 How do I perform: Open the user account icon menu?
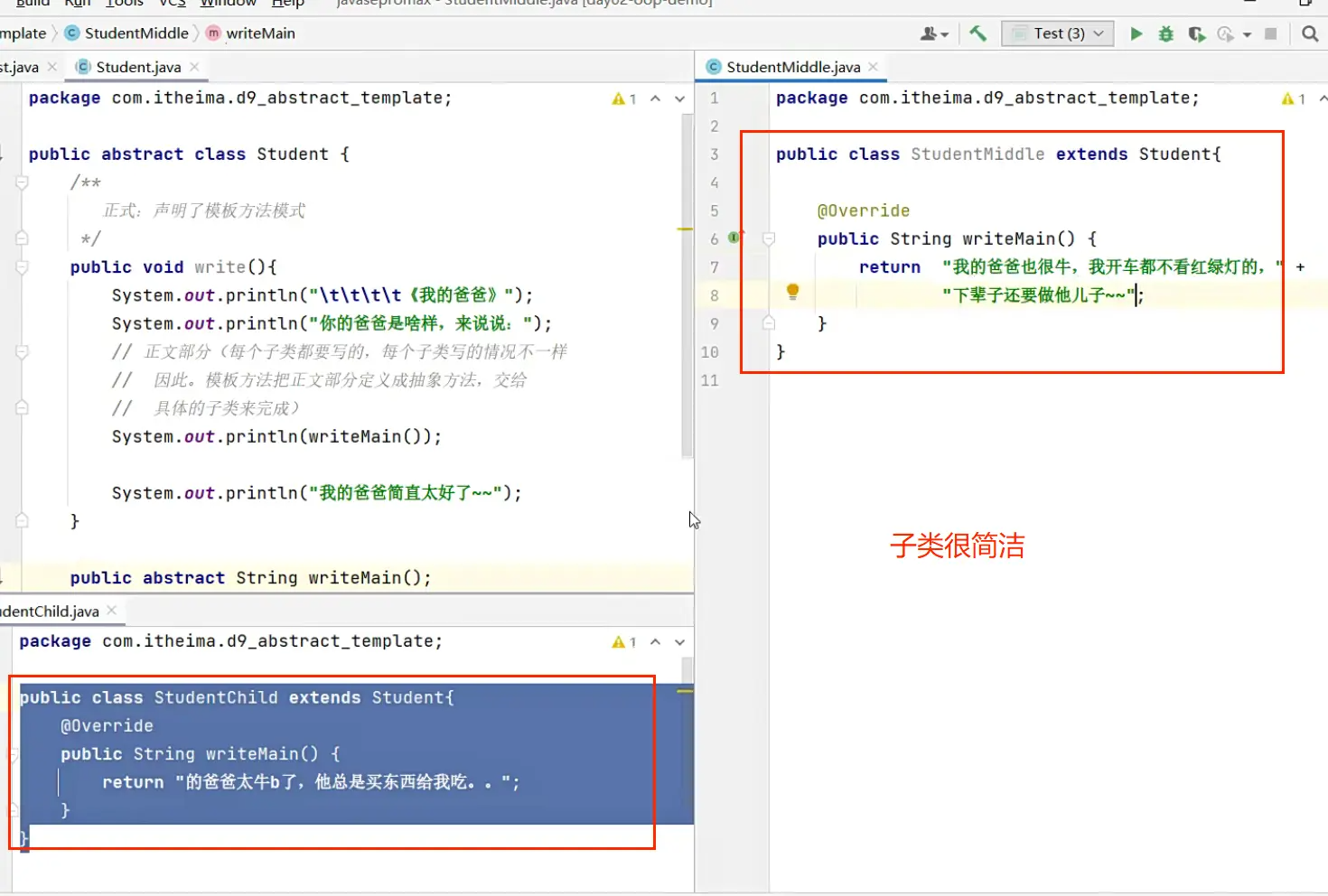[933, 33]
